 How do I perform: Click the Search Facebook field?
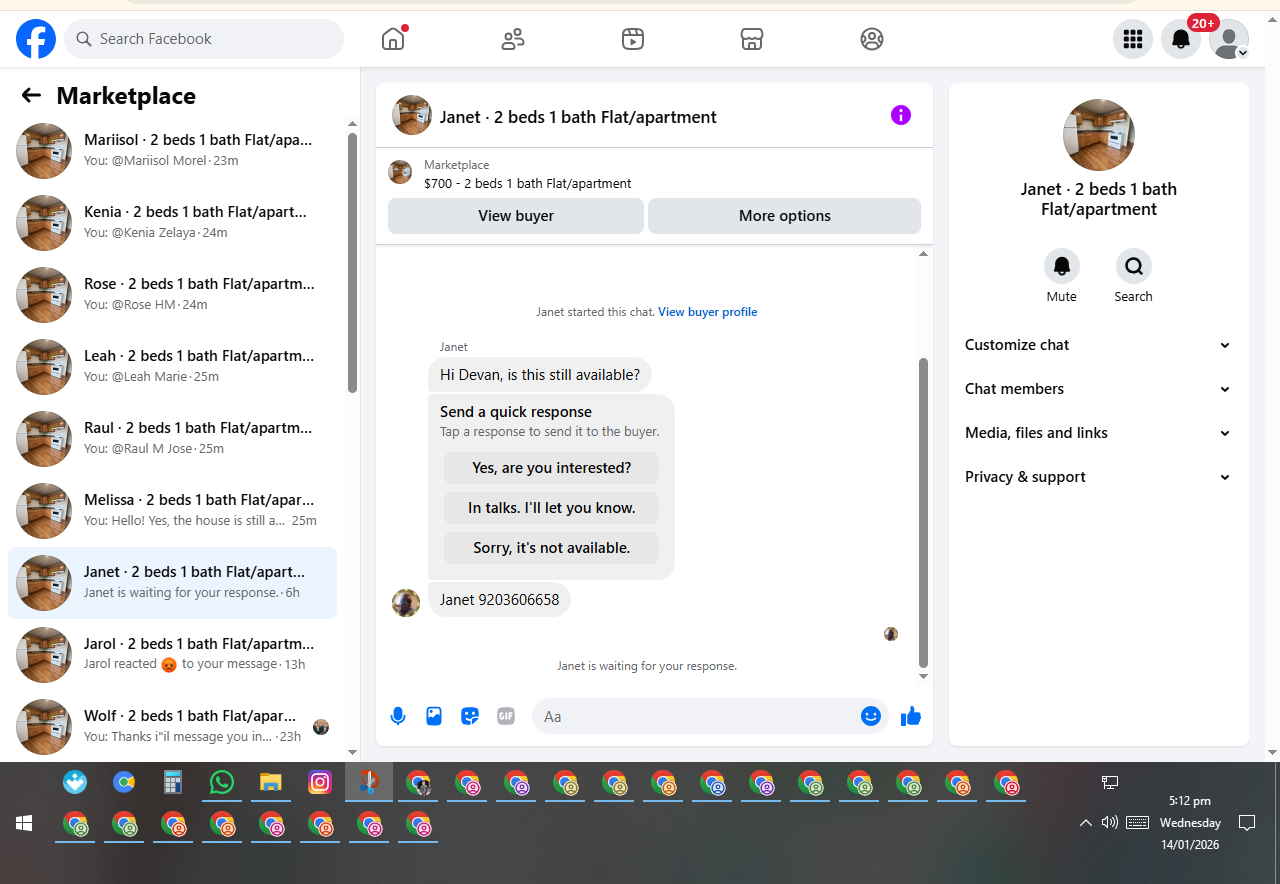(204, 39)
